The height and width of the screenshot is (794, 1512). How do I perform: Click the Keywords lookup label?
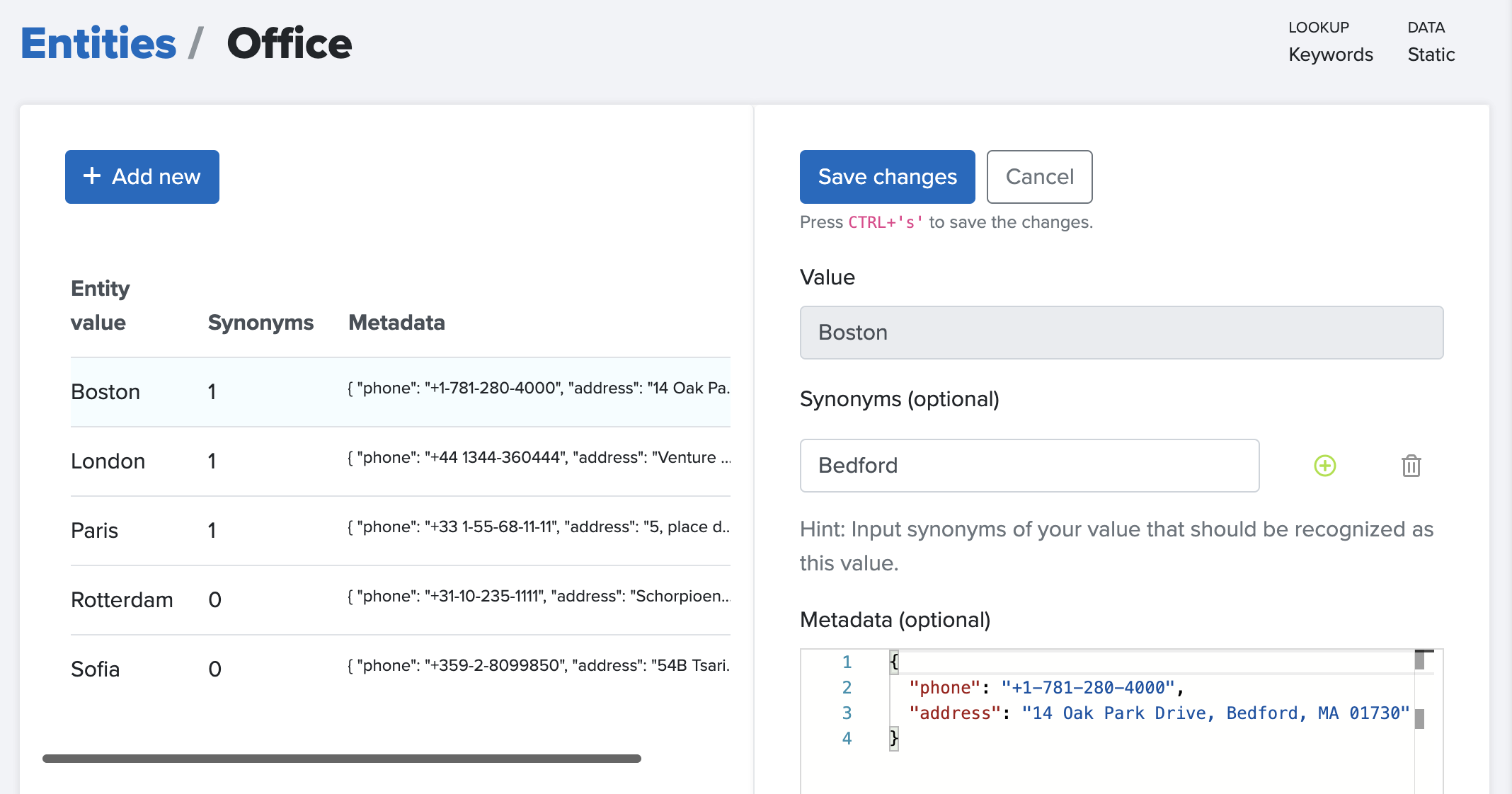click(x=1330, y=55)
